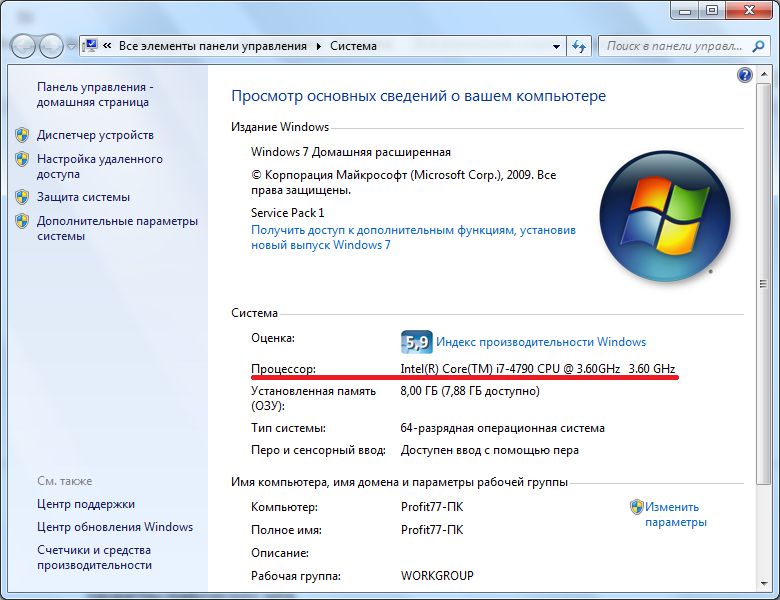
Task: Click the Back navigation arrow button
Action: 22,46
